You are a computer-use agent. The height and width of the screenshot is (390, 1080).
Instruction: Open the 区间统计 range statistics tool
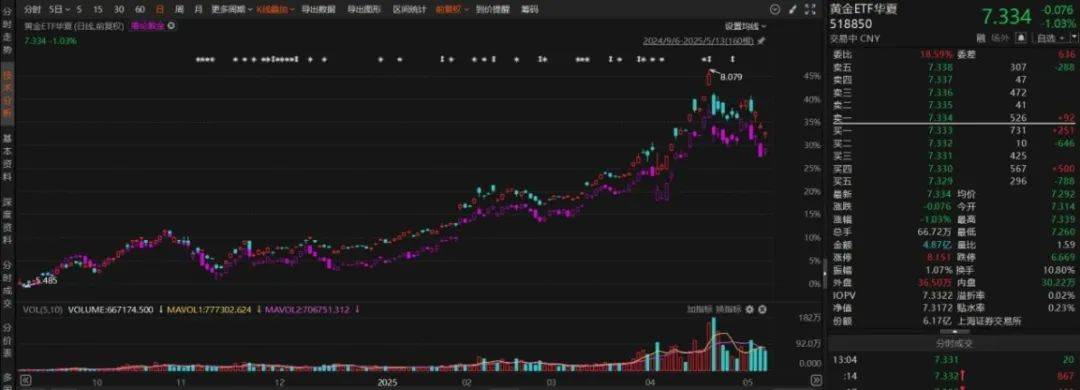[409, 10]
